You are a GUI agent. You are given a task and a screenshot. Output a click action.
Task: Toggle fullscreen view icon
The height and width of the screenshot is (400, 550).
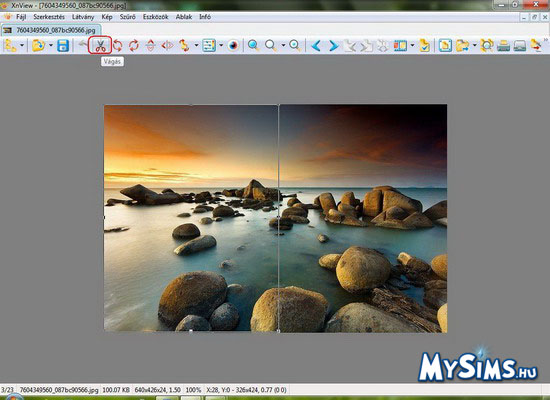pyautogui.click(x=445, y=46)
